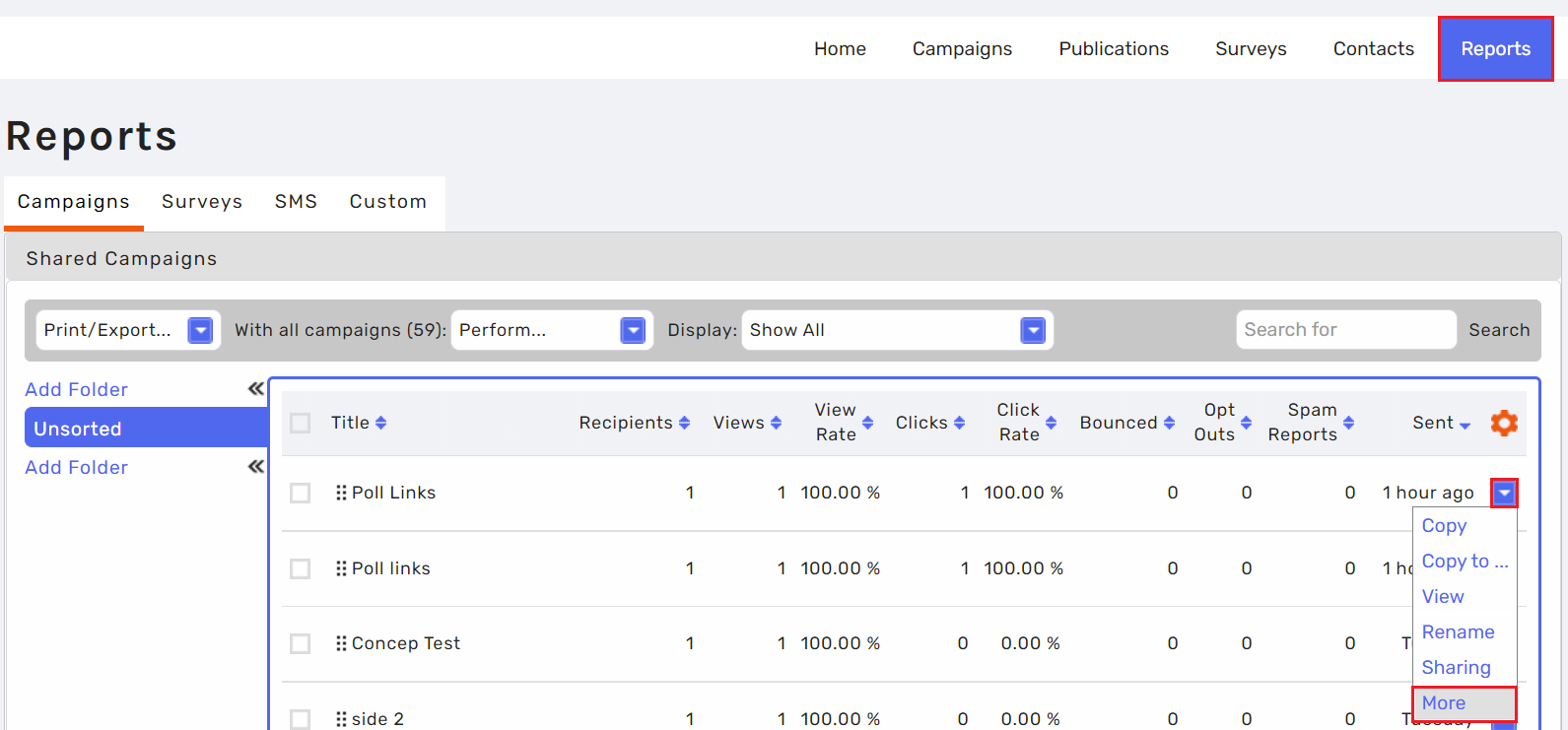
Task: Open the Display Show All dropdown
Action: point(898,330)
